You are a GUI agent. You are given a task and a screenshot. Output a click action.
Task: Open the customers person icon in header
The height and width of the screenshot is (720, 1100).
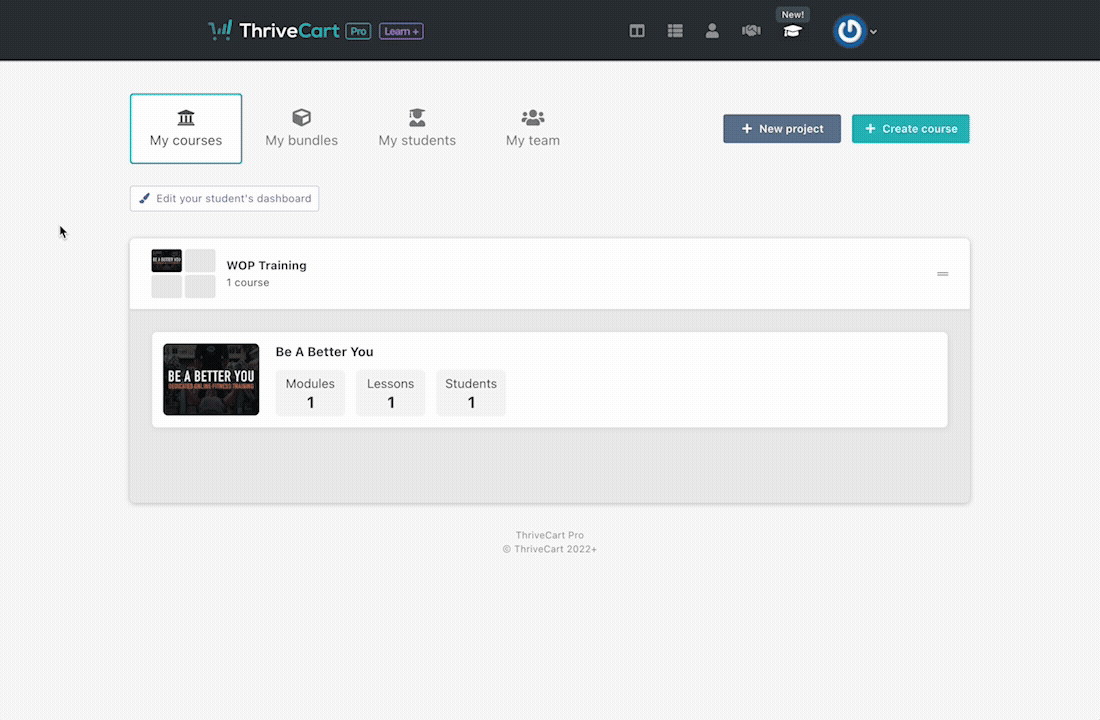point(712,31)
